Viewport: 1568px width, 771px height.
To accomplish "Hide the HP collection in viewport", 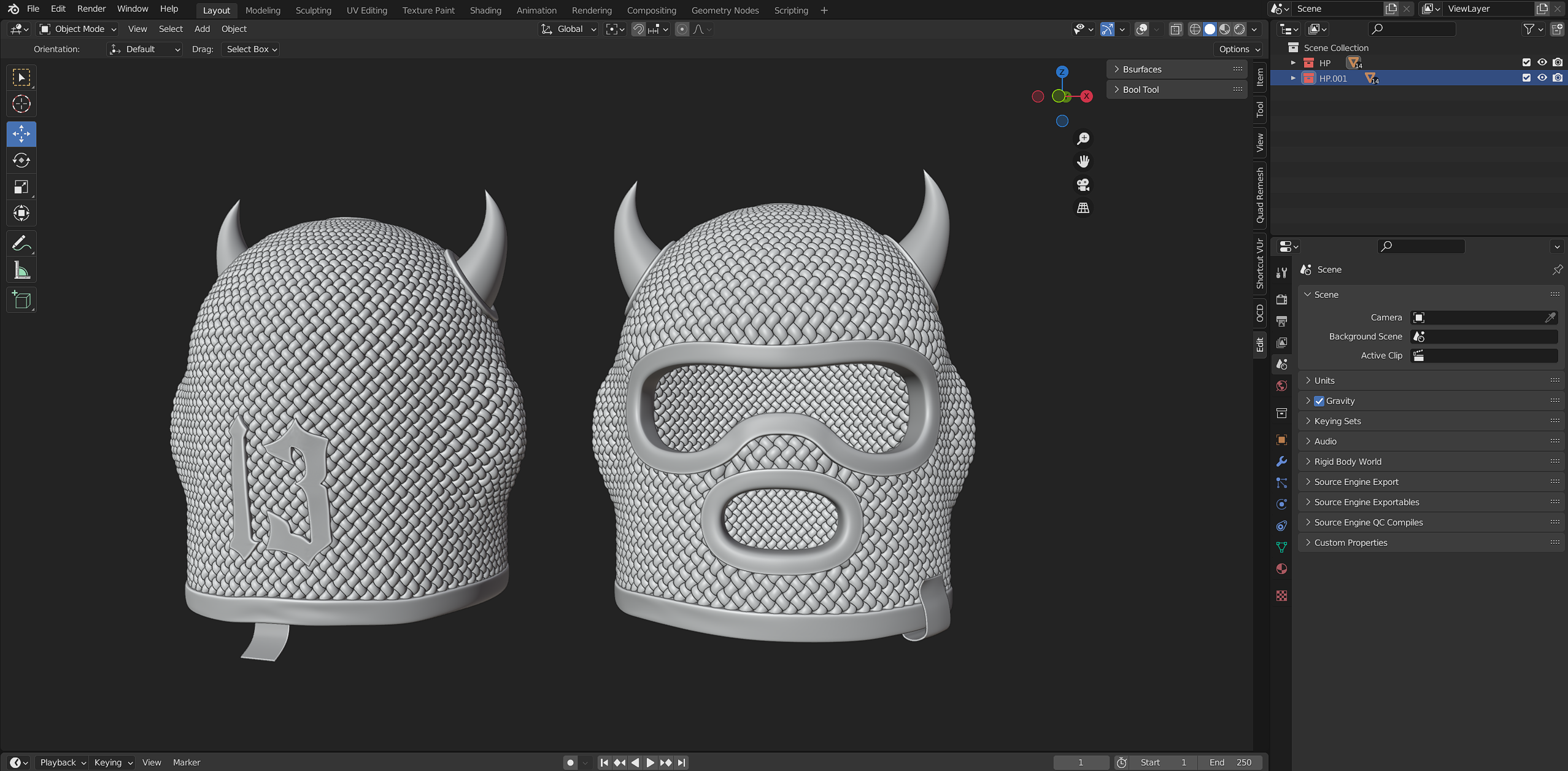I will pyautogui.click(x=1542, y=63).
